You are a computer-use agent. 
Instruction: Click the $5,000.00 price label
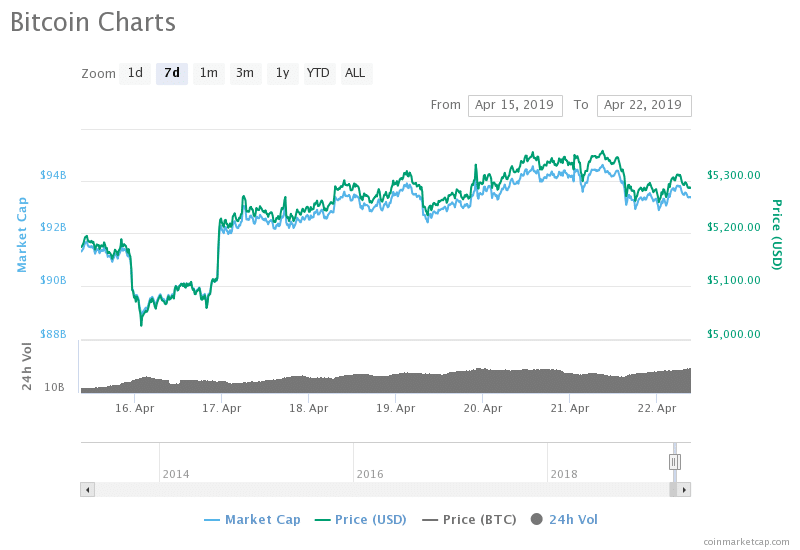click(734, 334)
